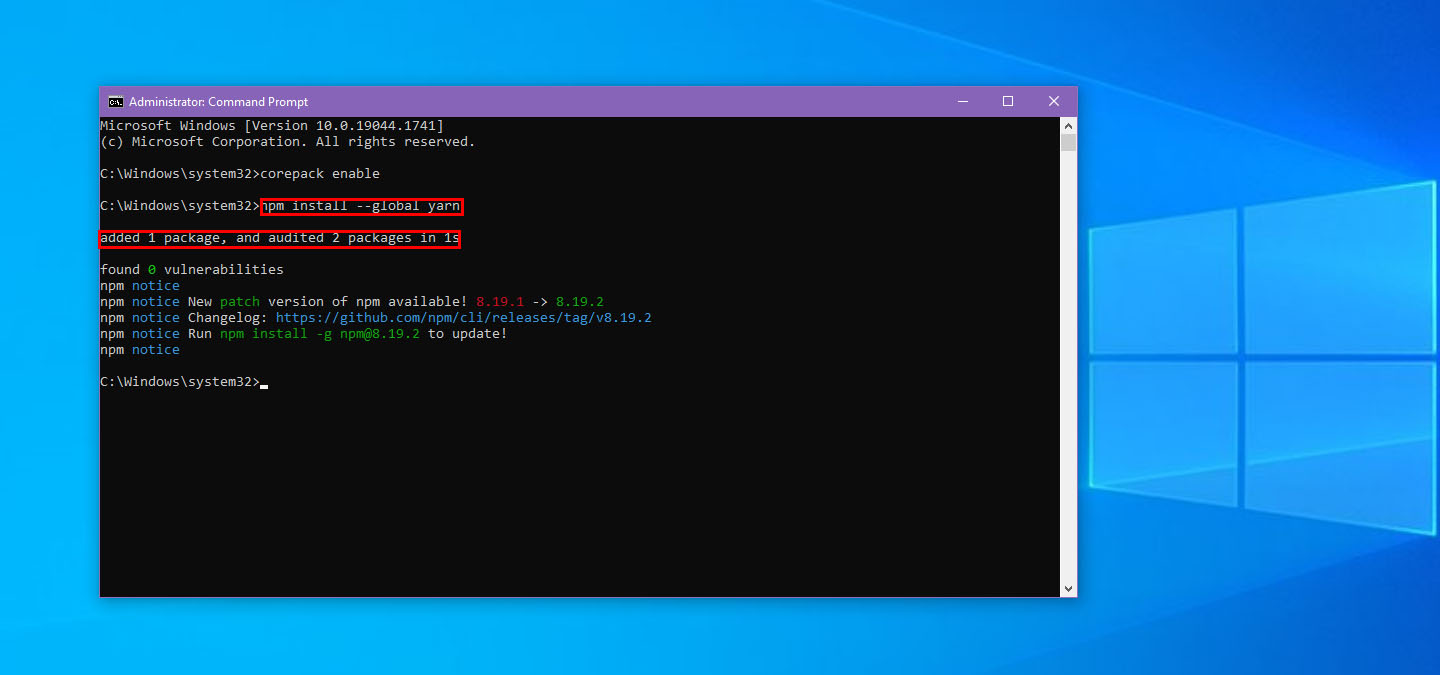Select the Microsoft Windows version banner text
This screenshot has width=1440, height=675.
270,125
